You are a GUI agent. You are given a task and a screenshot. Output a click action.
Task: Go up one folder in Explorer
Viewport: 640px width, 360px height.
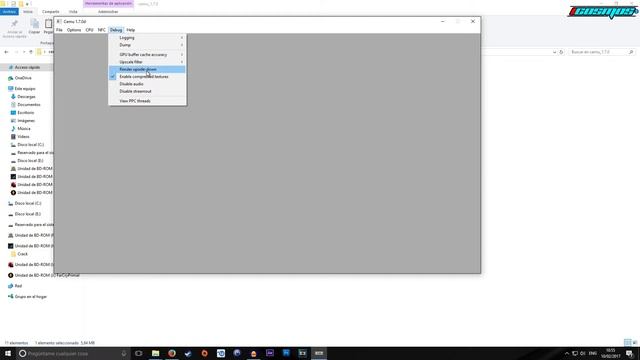click(31, 52)
